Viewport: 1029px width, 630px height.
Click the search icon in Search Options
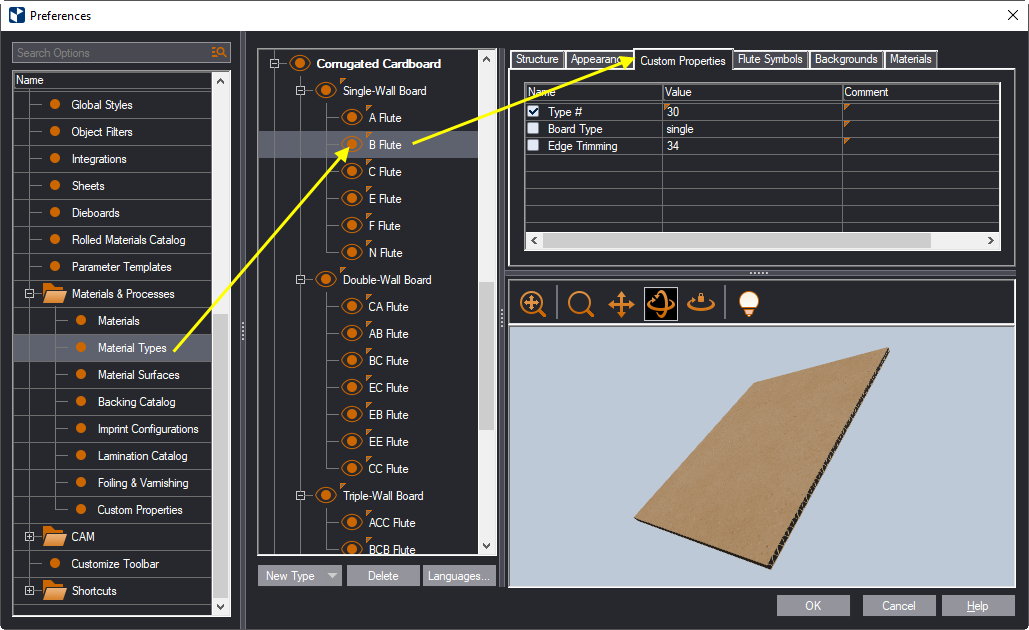coord(219,53)
